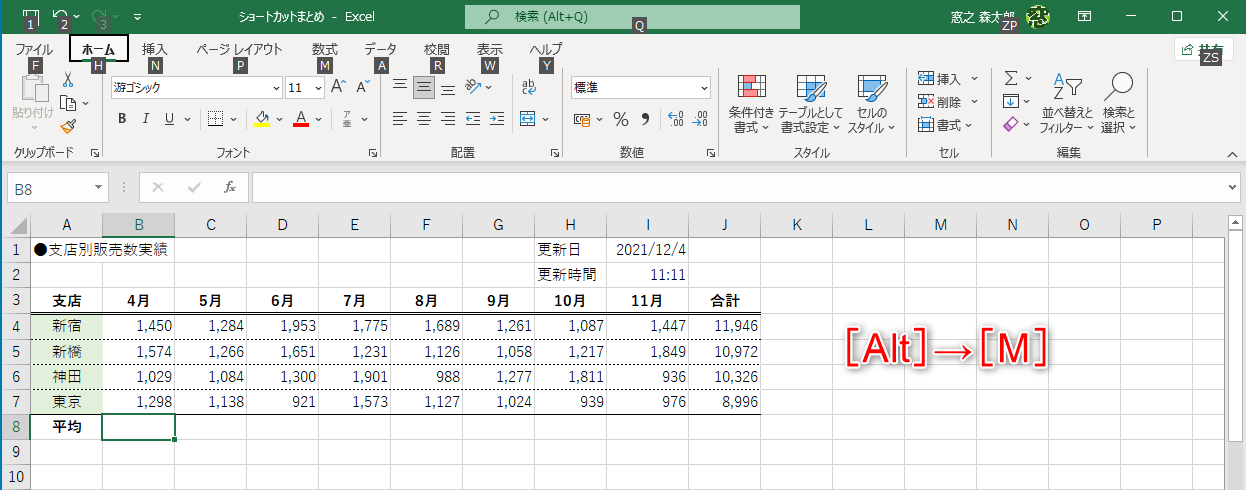
Task: Click the 共有 share button
Action: coord(1203,49)
